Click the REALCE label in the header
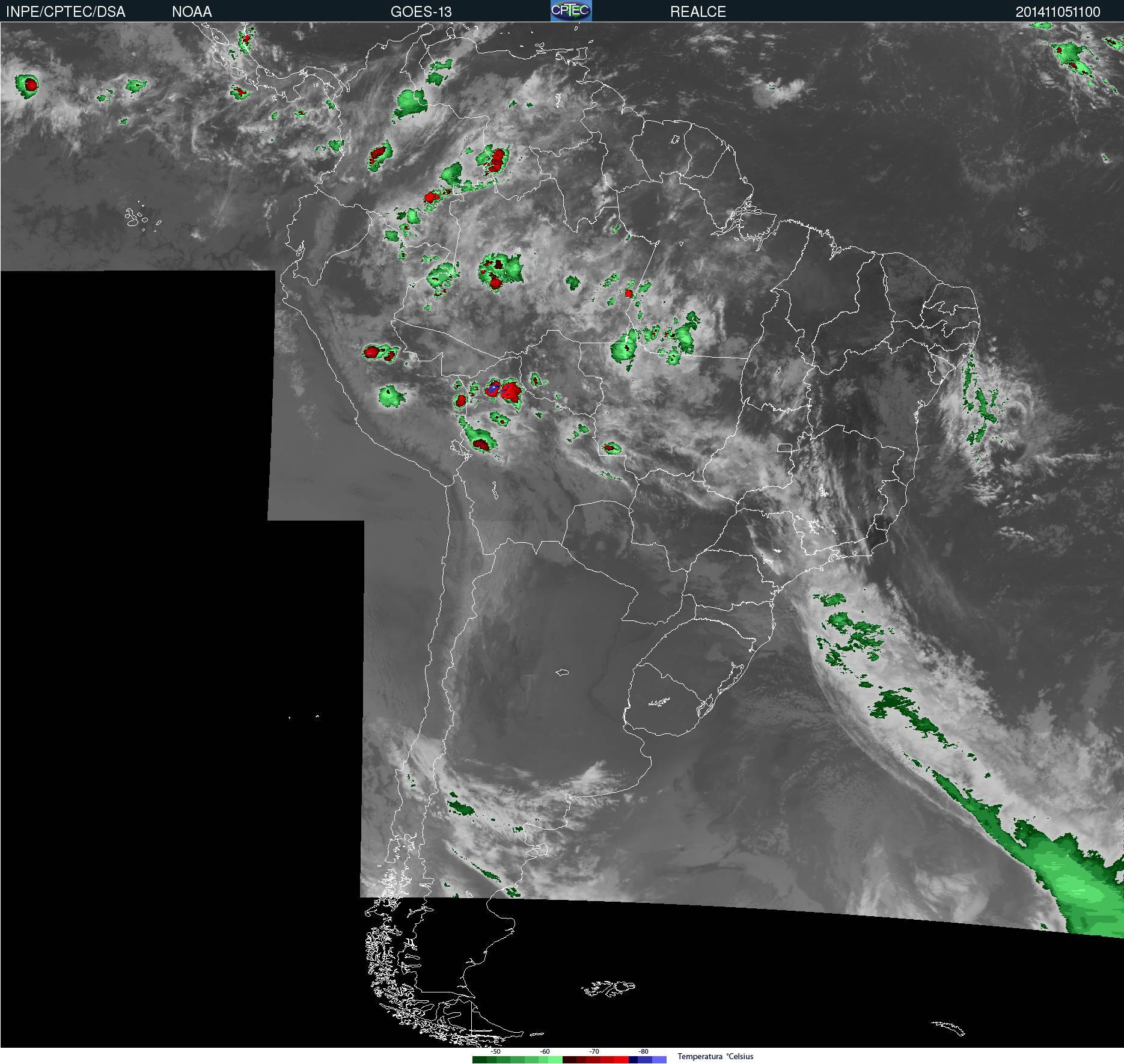Image resolution: width=1124 pixels, height=1064 pixels. (x=698, y=12)
